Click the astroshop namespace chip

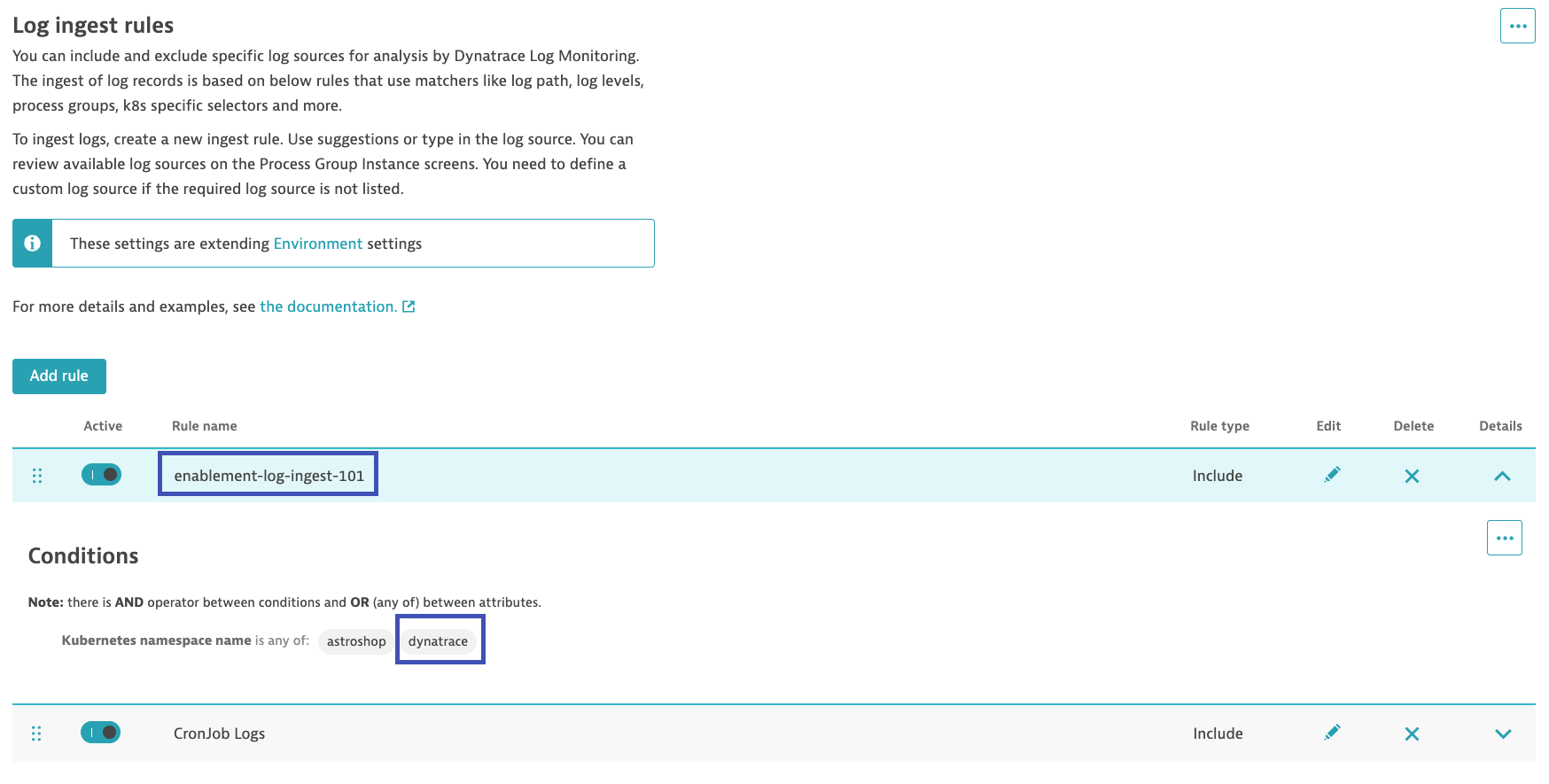[356, 641]
